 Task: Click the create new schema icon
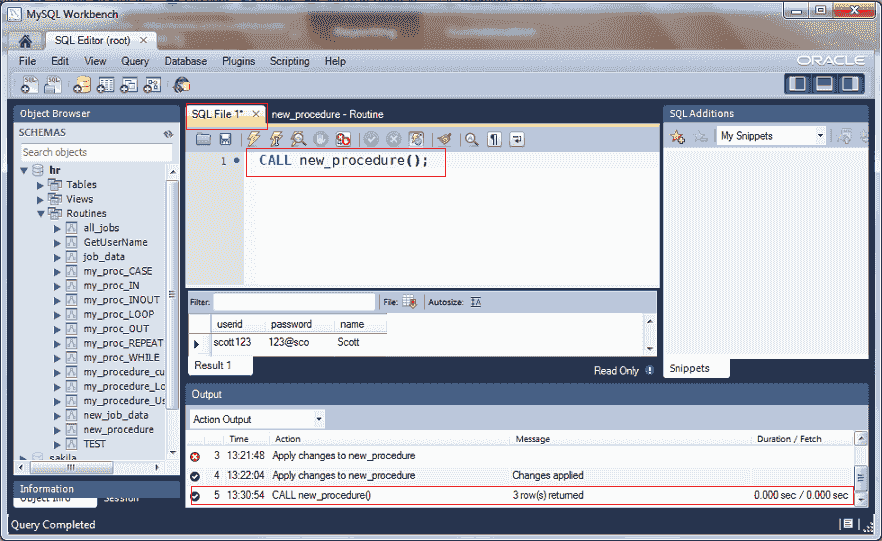(x=82, y=85)
